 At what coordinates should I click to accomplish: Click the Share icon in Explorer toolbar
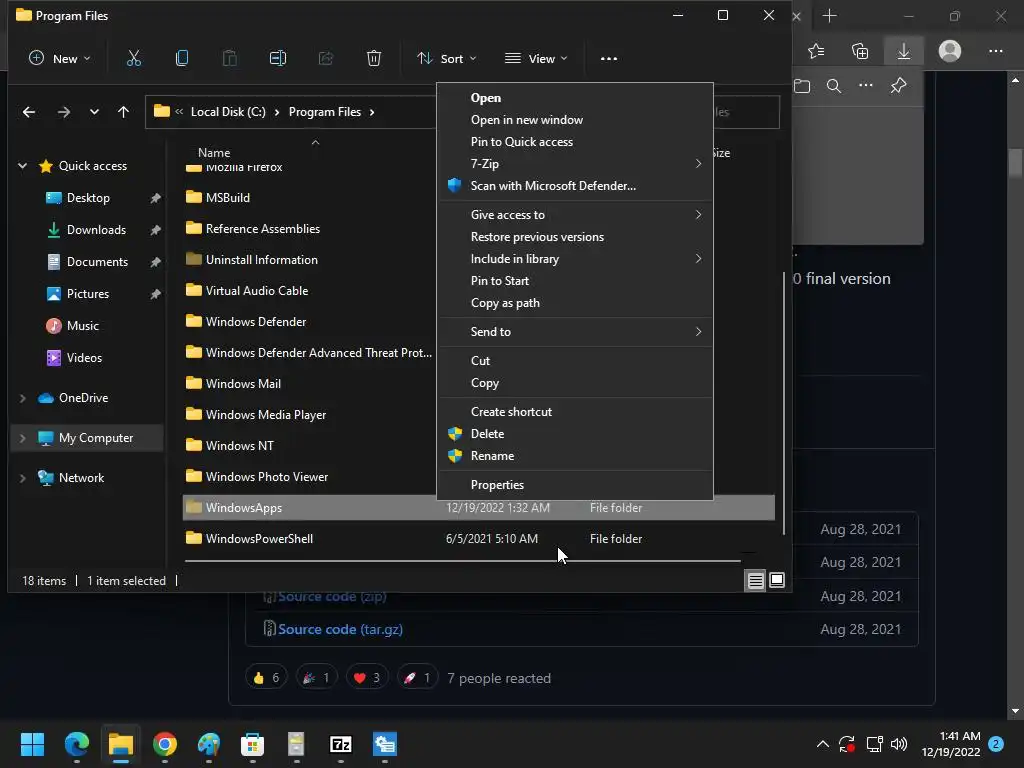[326, 59]
